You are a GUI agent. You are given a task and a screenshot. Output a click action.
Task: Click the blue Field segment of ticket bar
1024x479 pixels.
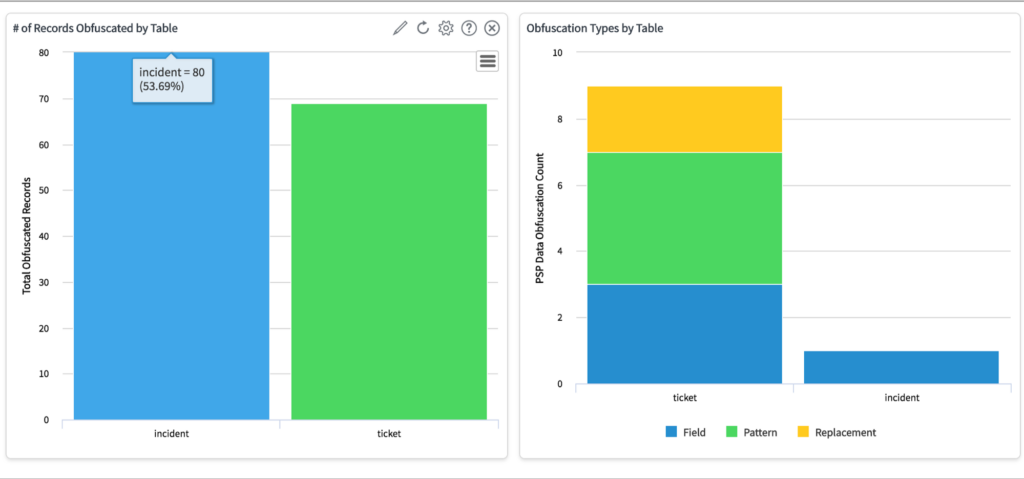684,334
